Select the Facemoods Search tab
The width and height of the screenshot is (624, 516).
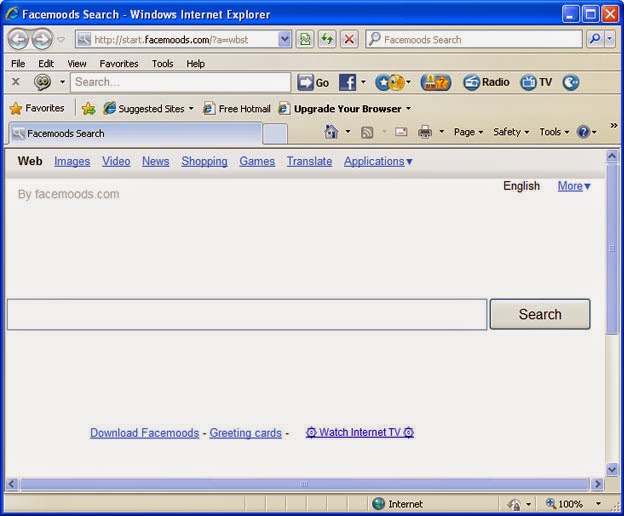(x=135, y=133)
